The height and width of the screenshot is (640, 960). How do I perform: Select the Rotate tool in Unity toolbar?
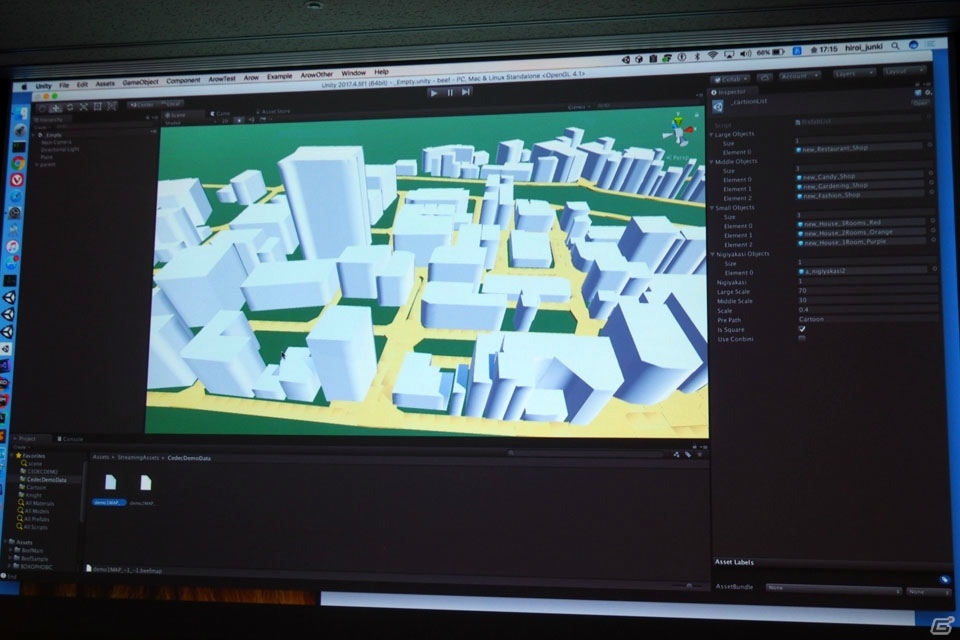click(x=70, y=107)
